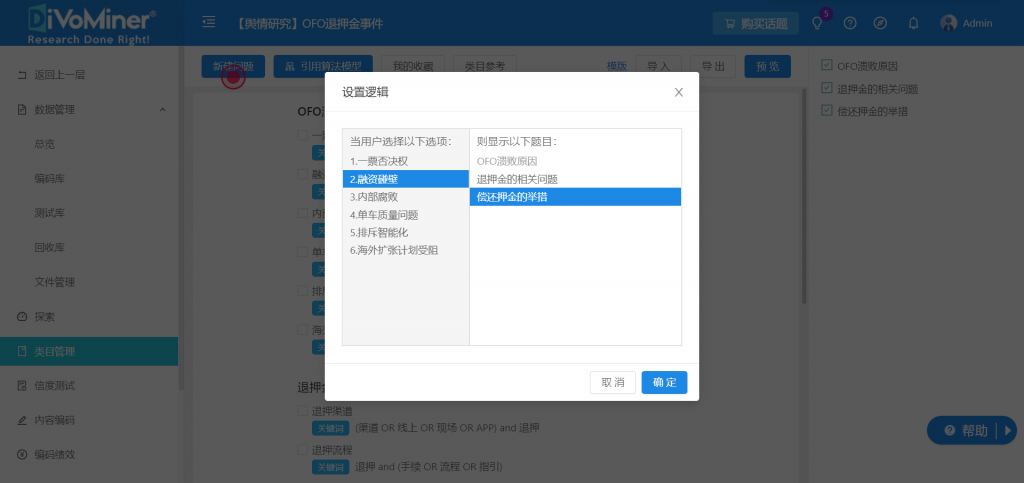Screen dimensions: 1024x483
Task: Click the shopping cart icon in 购买话题
Action: click(x=729, y=24)
